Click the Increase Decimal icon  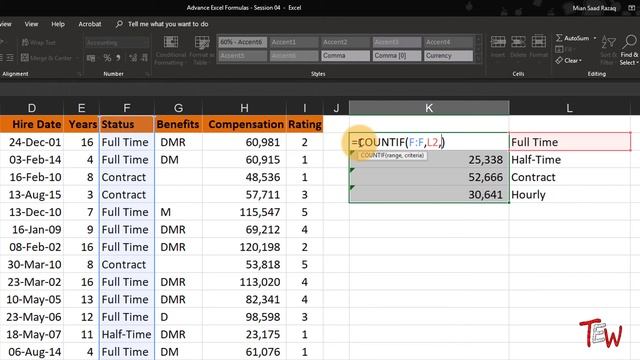click(x=133, y=58)
